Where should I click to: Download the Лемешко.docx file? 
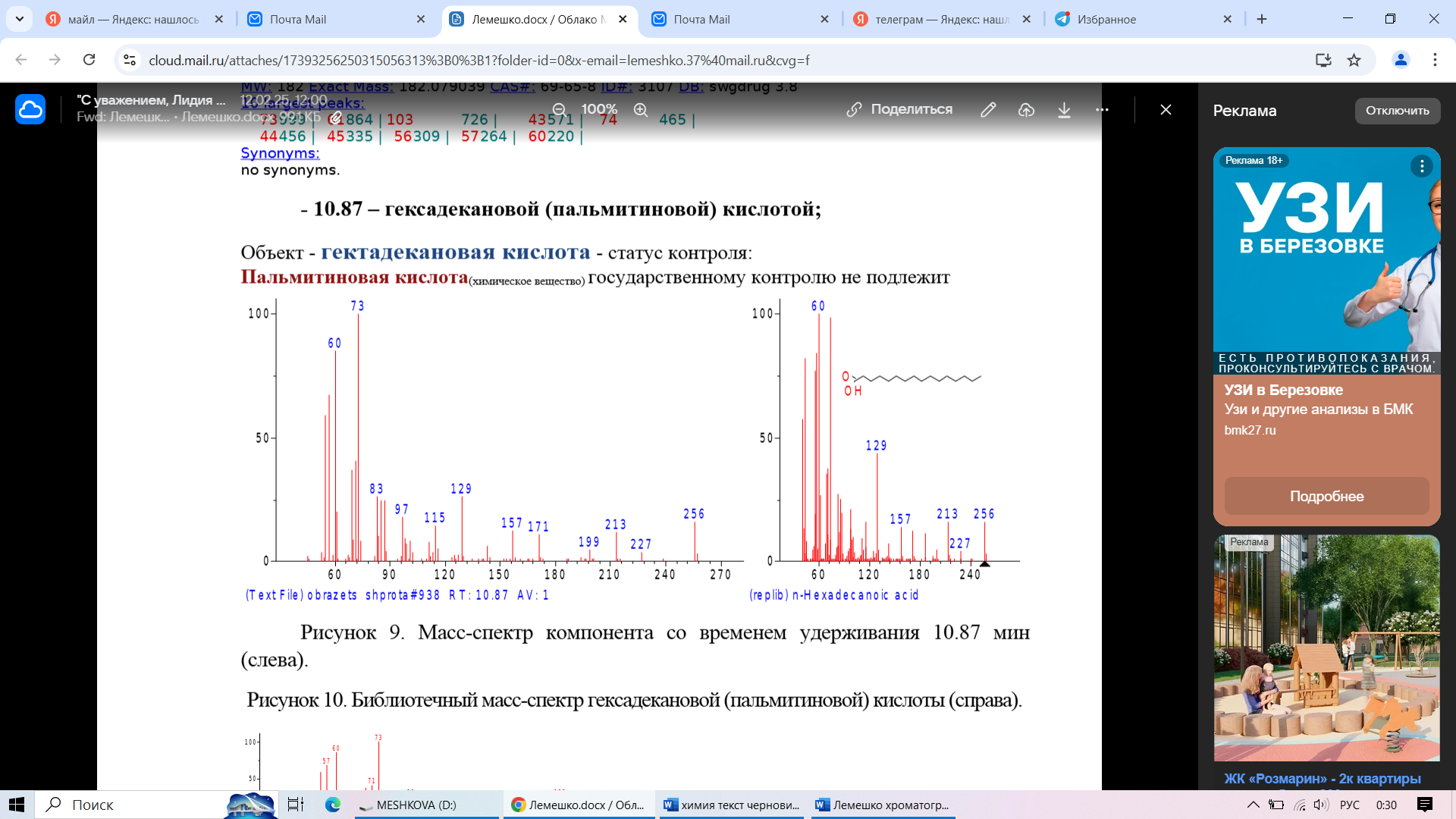point(1064,110)
